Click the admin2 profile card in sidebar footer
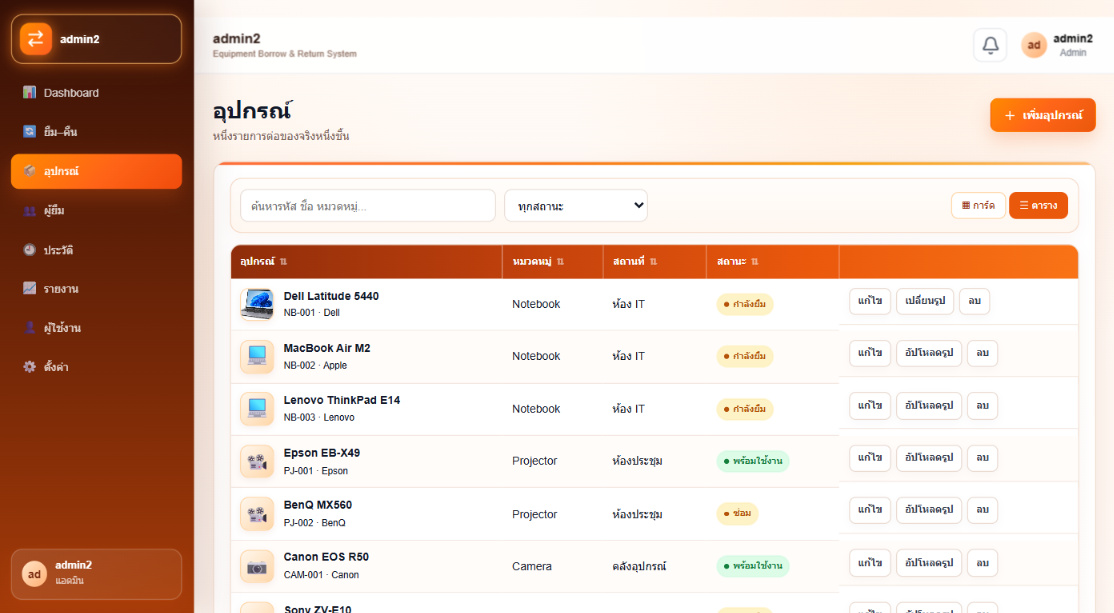1114x613 pixels. click(97, 574)
